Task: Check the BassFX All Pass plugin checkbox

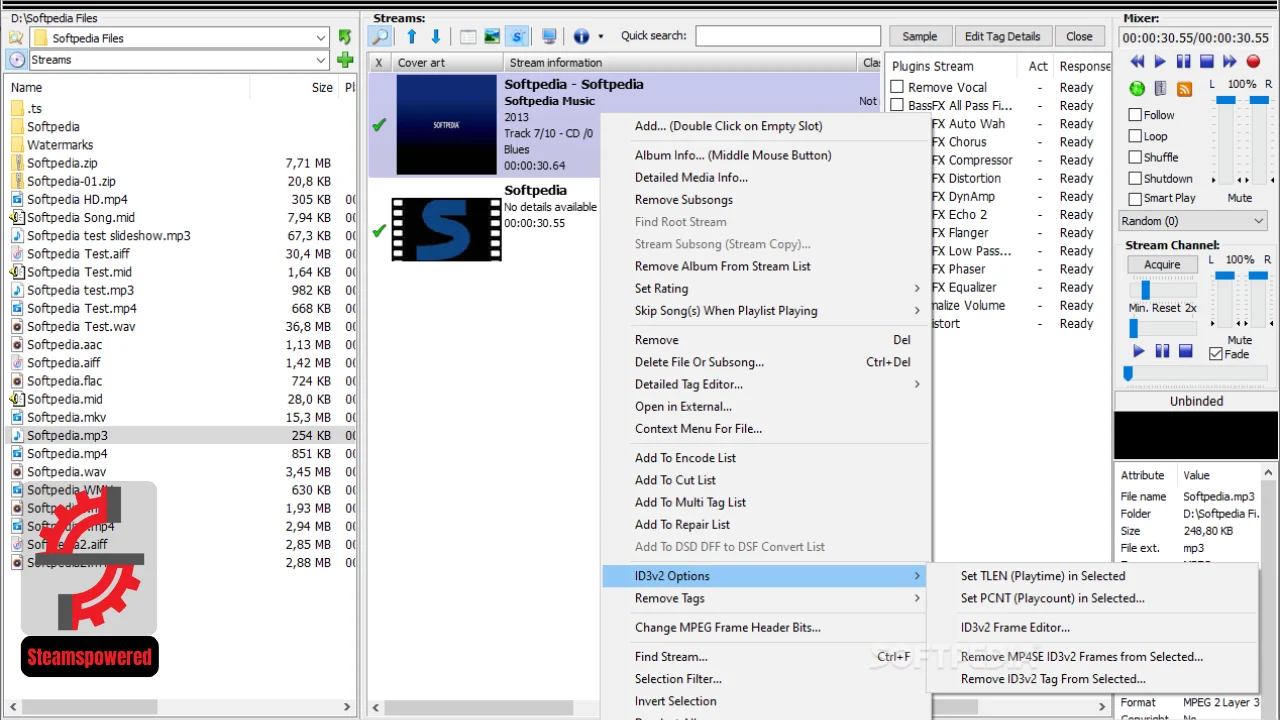Action: point(897,105)
